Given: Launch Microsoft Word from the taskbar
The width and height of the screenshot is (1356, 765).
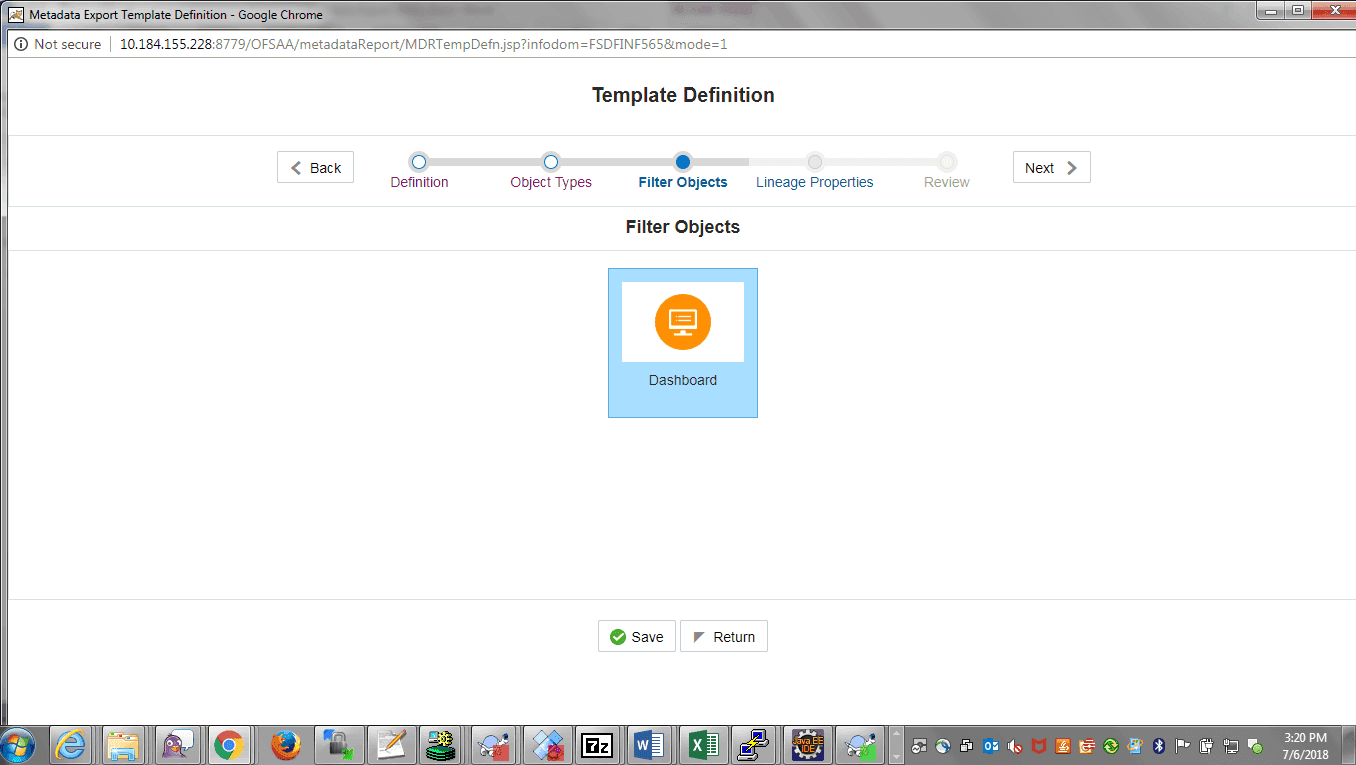Looking at the screenshot, I should point(651,745).
